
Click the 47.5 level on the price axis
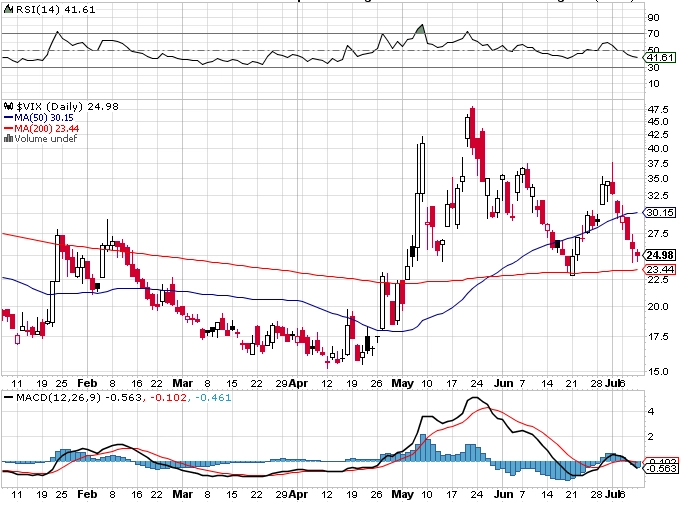pyautogui.click(x=658, y=109)
